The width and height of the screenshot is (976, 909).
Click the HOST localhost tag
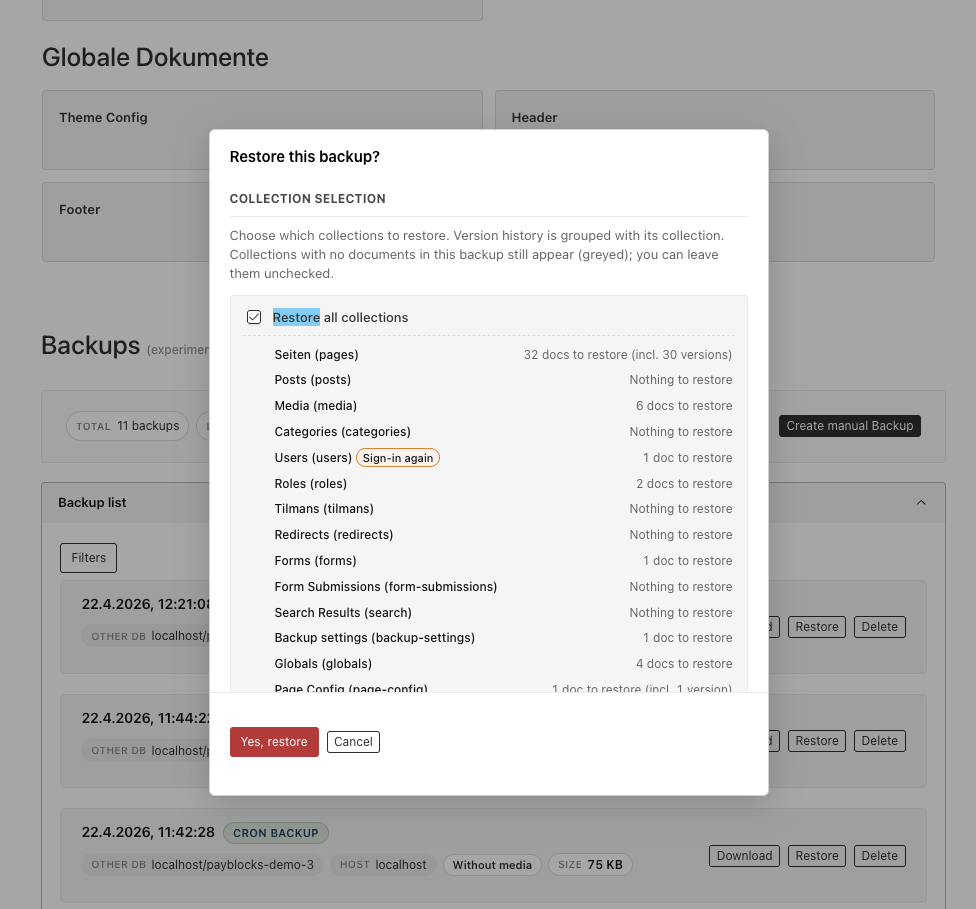coord(383,865)
